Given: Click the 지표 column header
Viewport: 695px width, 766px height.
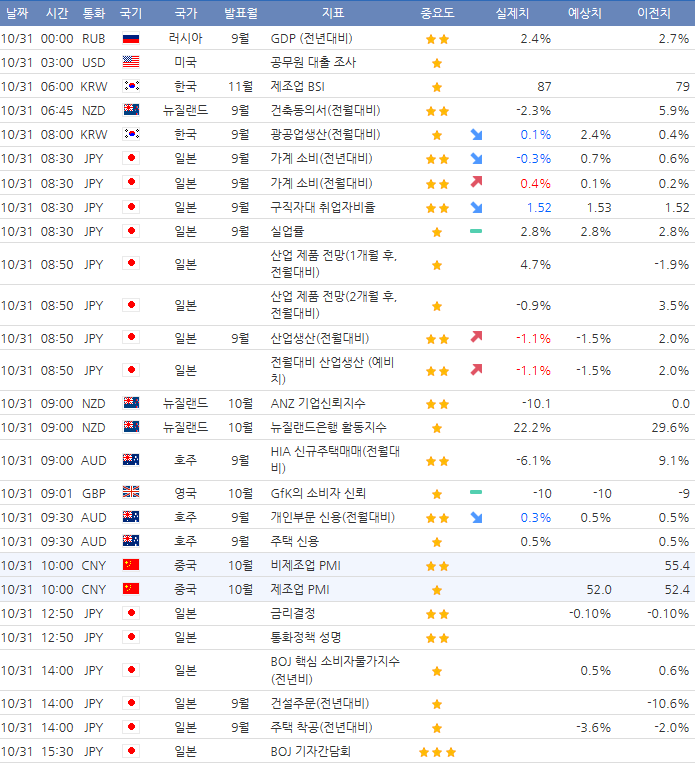Looking at the screenshot, I should (x=333, y=13).
